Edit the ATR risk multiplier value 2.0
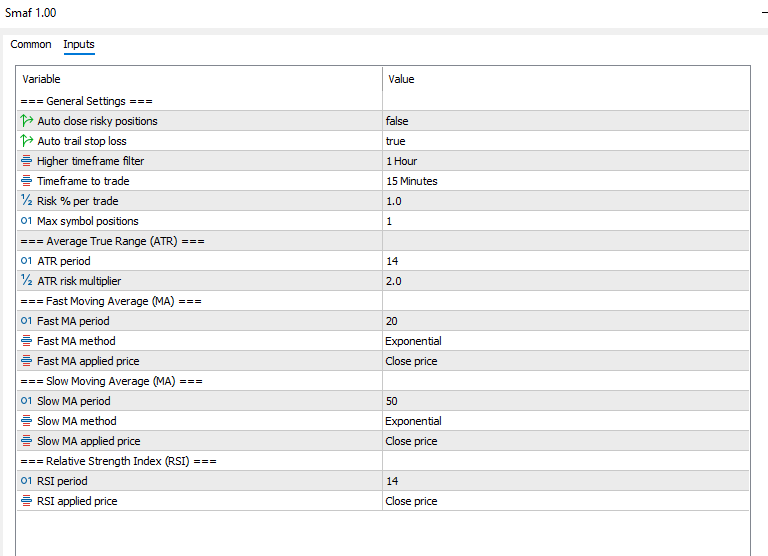The height and width of the screenshot is (556, 768). tap(394, 281)
